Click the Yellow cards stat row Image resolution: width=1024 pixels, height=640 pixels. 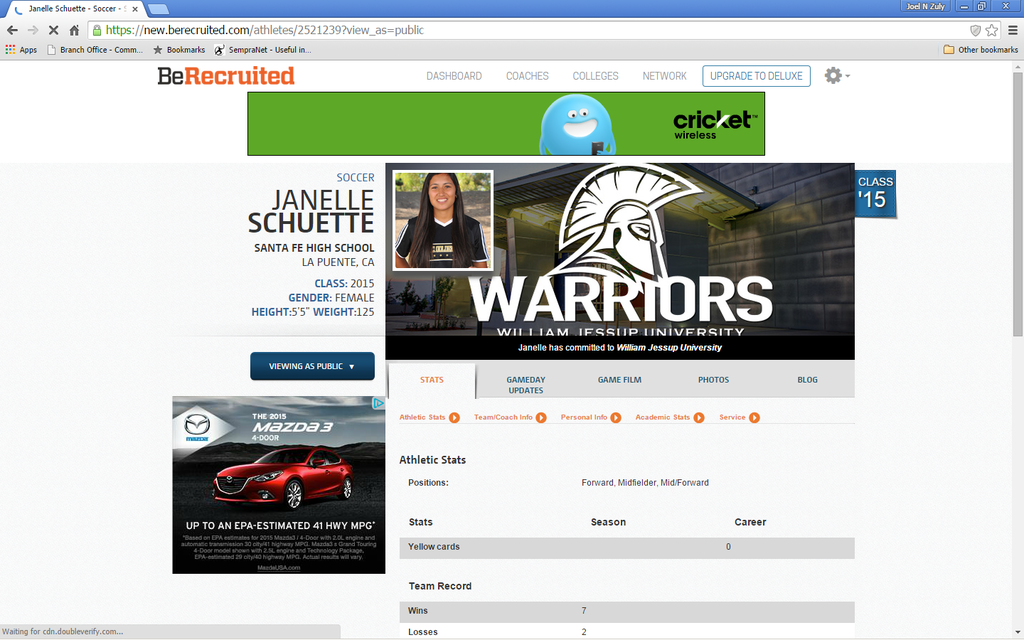[x=627, y=547]
